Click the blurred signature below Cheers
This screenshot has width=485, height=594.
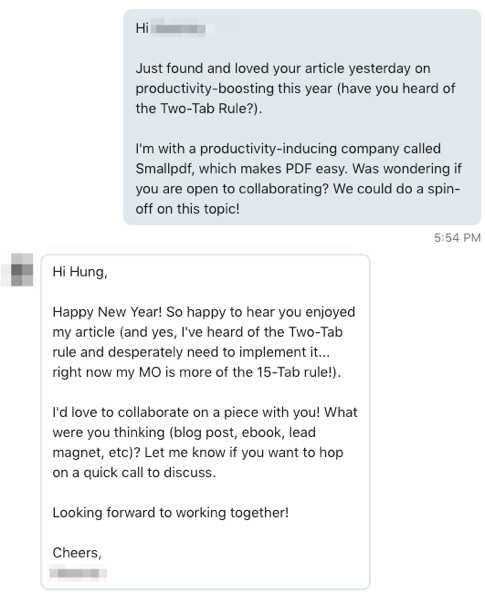(78, 572)
